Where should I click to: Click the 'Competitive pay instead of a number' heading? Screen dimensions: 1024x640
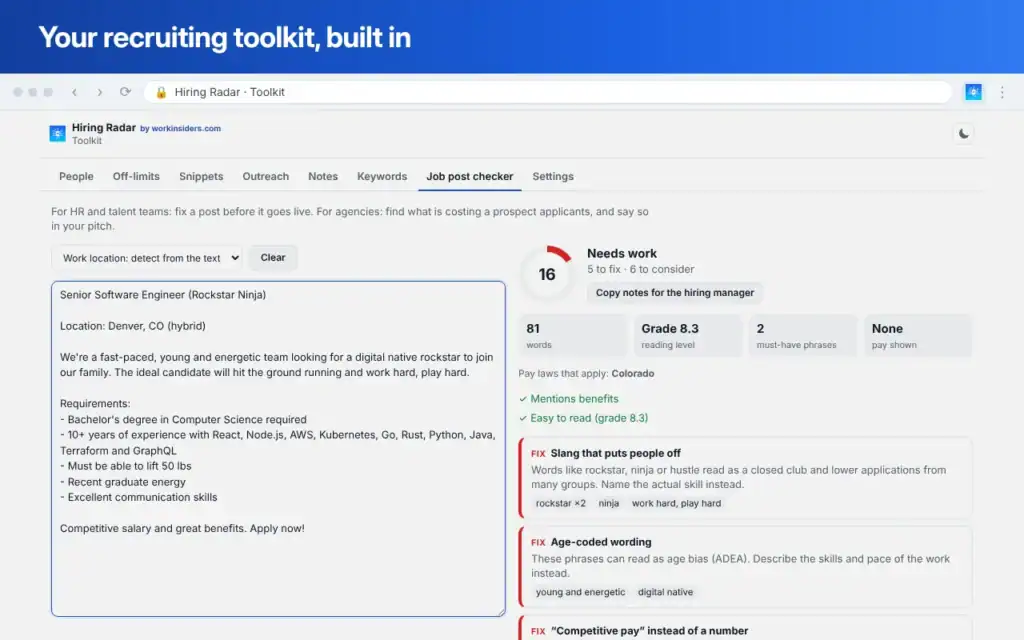(649, 631)
